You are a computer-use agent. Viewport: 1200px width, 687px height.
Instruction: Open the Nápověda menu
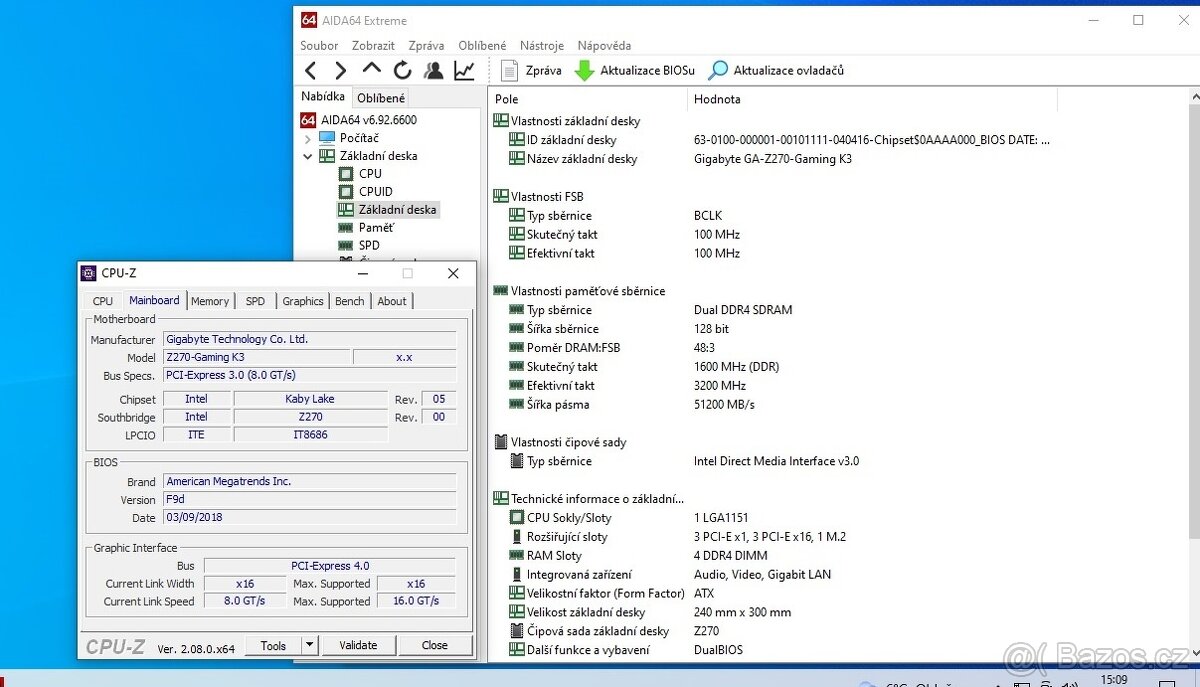pyautogui.click(x=604, y=45)
